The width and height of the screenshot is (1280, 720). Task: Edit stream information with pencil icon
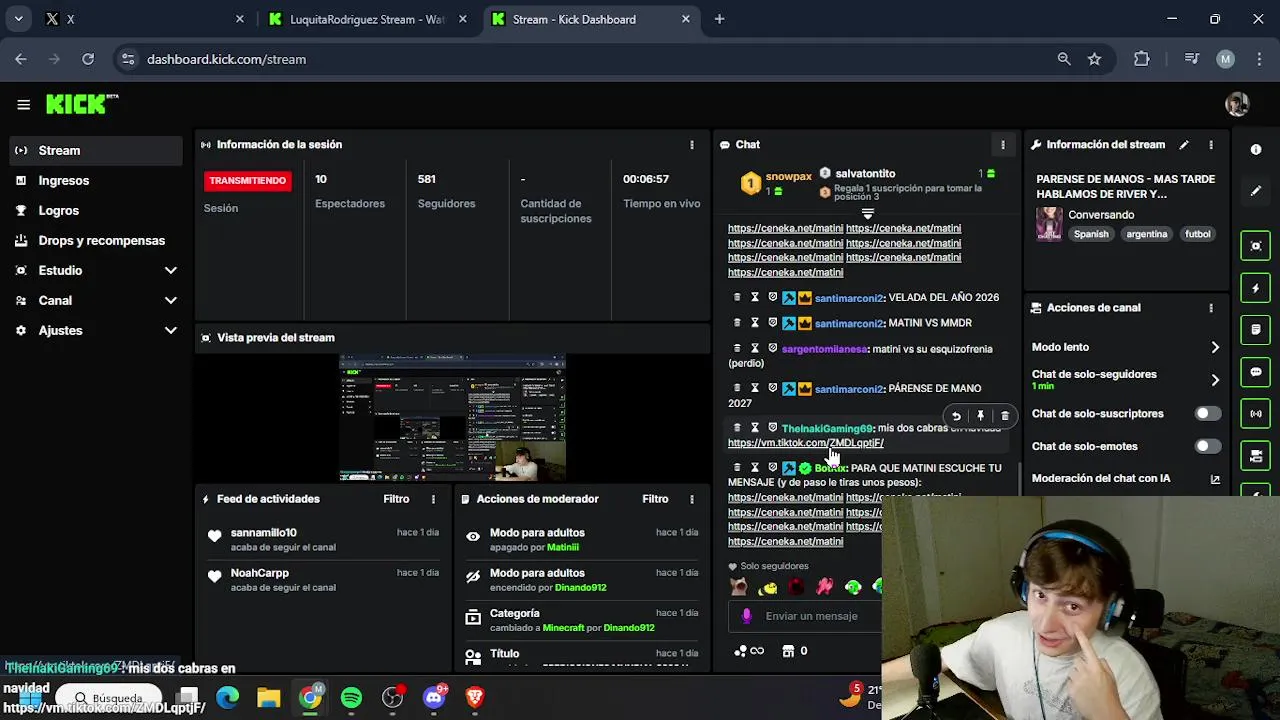click(x=1184, y=145)
